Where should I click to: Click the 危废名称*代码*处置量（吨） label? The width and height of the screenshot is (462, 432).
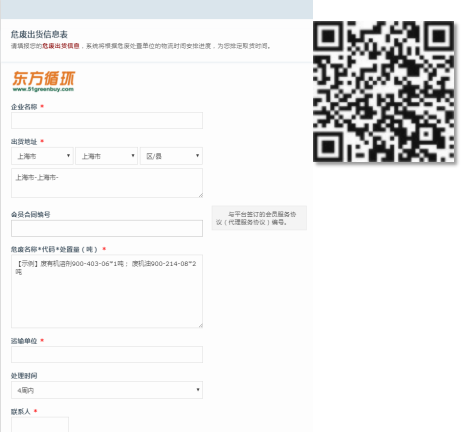point(54,249)
